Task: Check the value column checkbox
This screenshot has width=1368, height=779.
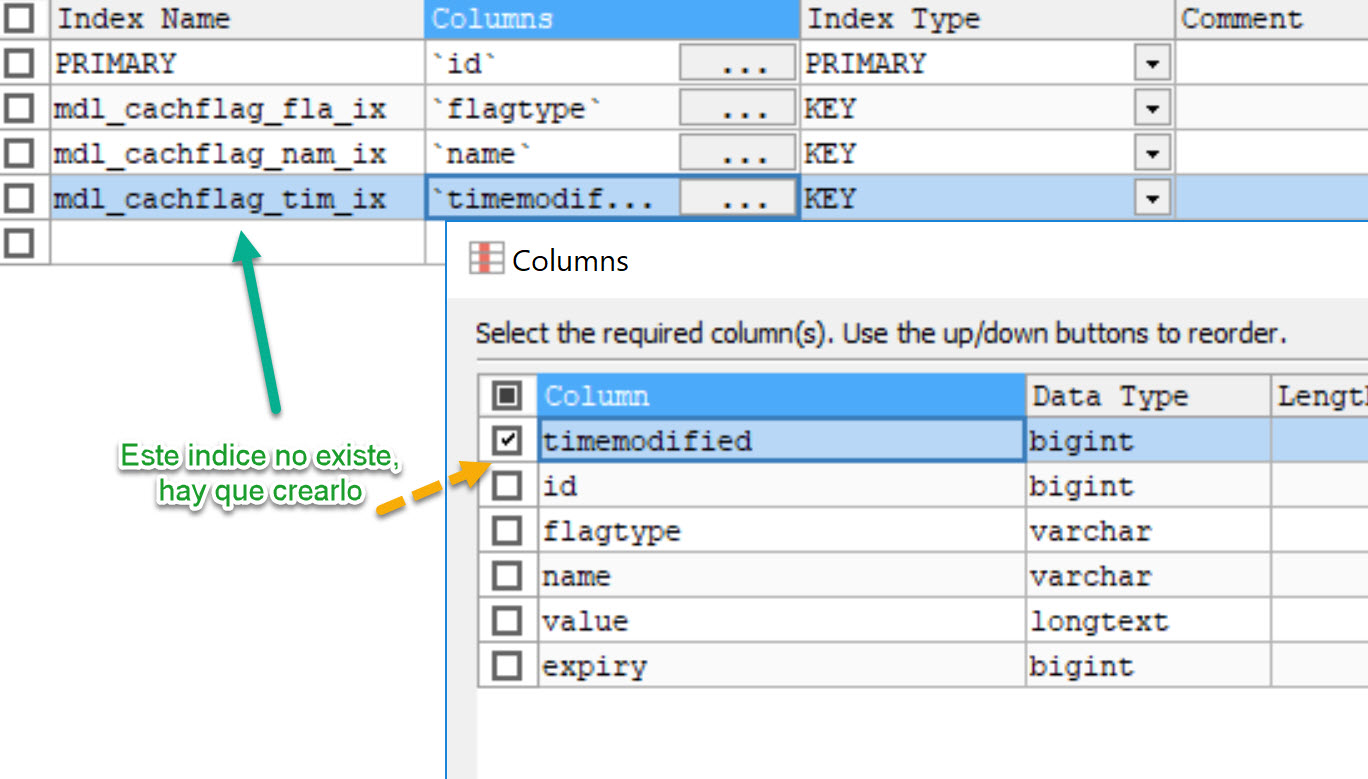Action: (507, 620)
